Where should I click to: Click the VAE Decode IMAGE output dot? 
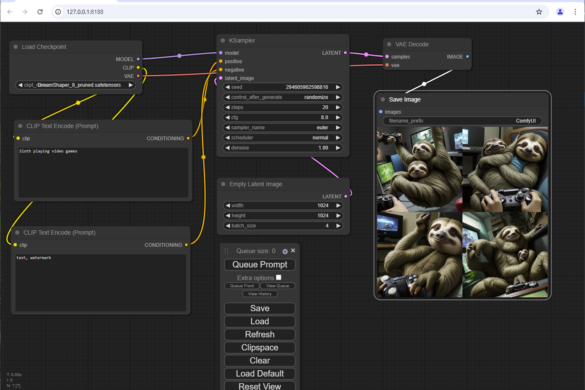[x=467, y=57]
